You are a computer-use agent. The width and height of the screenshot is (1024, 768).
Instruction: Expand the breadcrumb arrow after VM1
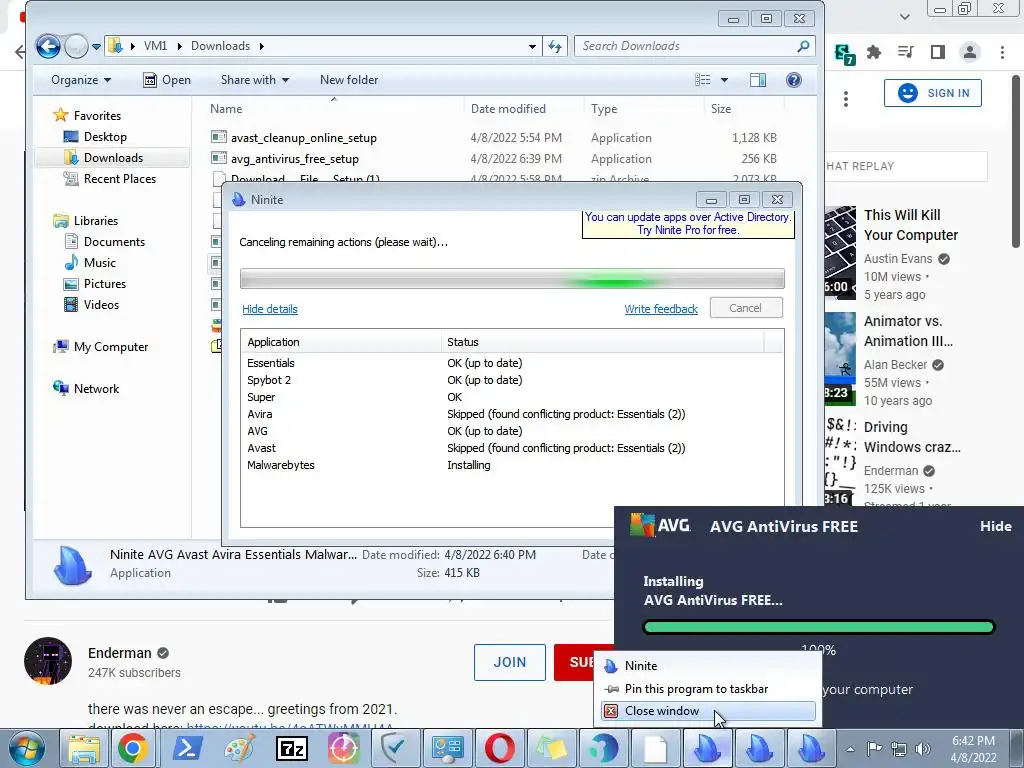pos(179,46)
